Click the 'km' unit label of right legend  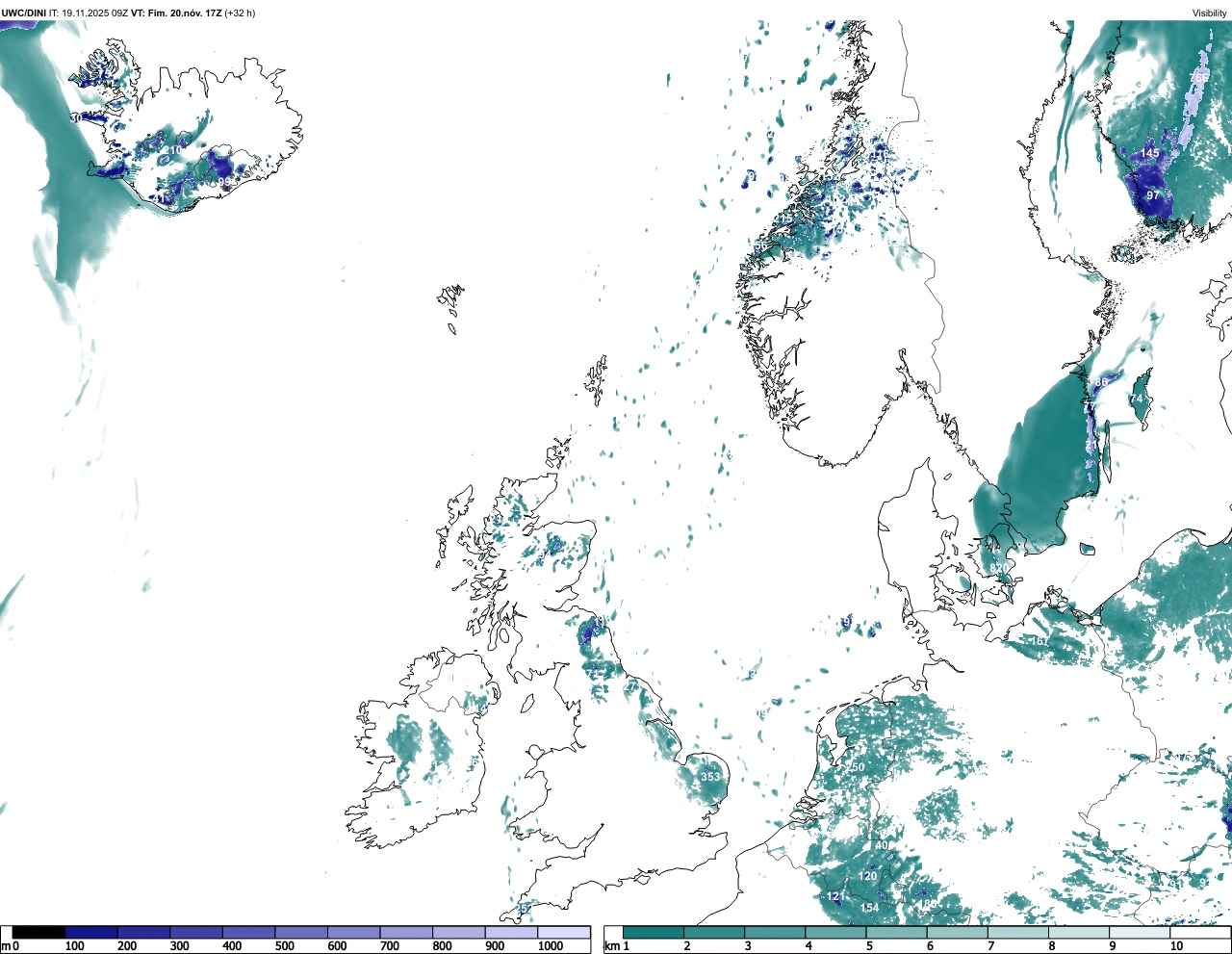612,946
